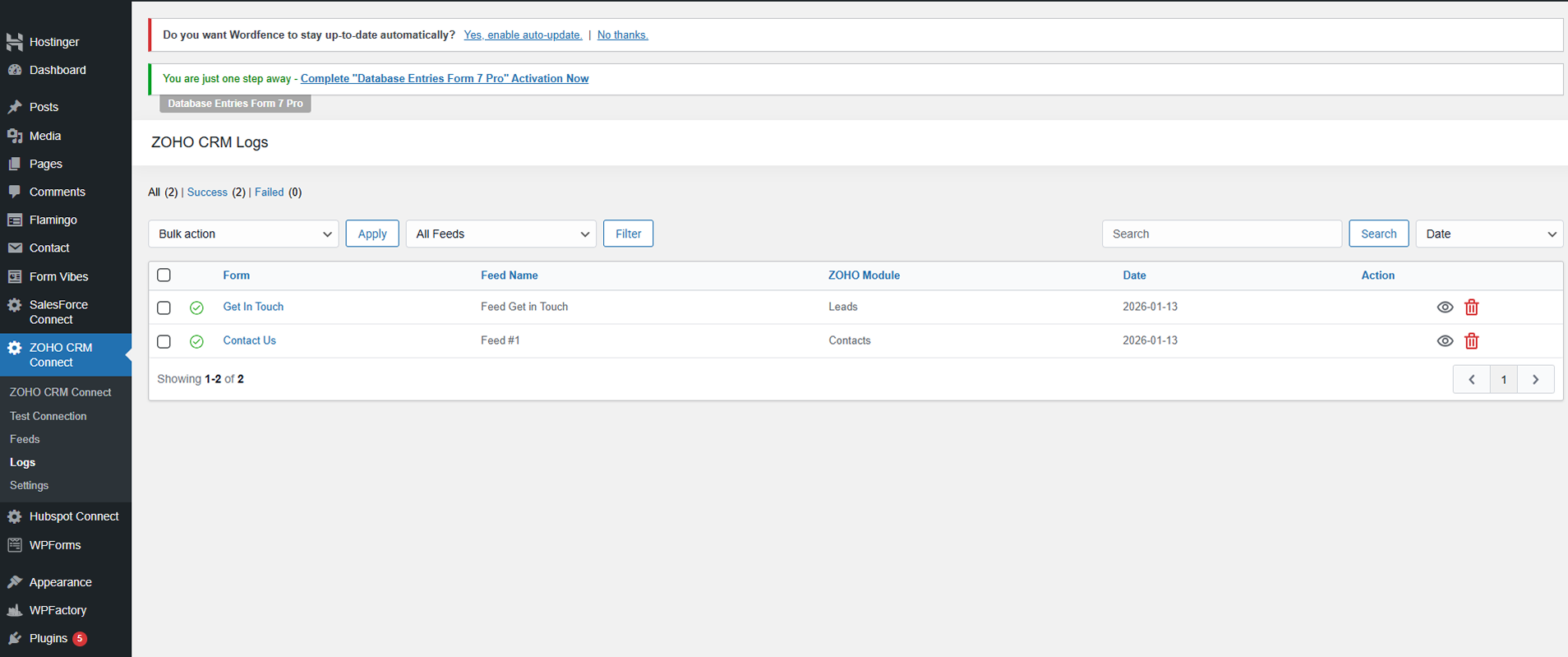Screen dimensions: 1568x657
Task: Click the Hostinger logo icon in sidebar
Action: pos(15,42)
